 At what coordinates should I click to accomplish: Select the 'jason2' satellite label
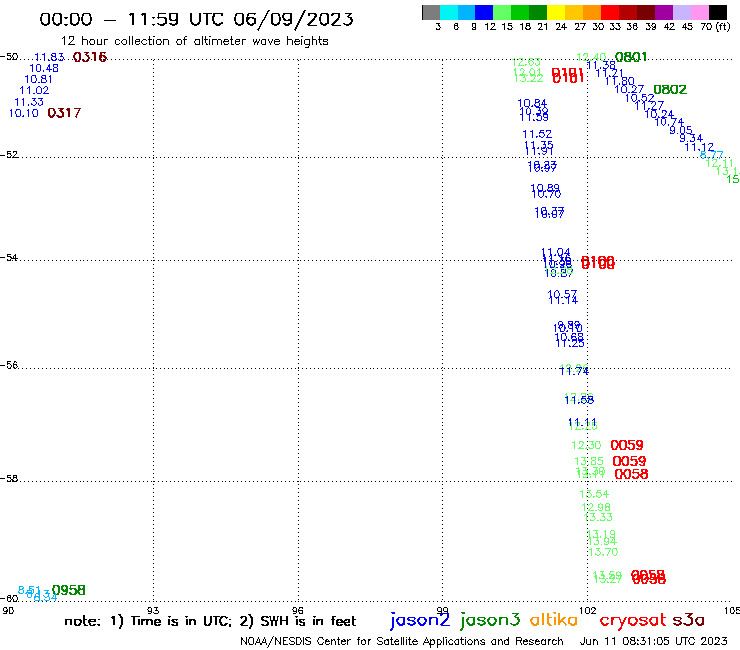[420, 620]
